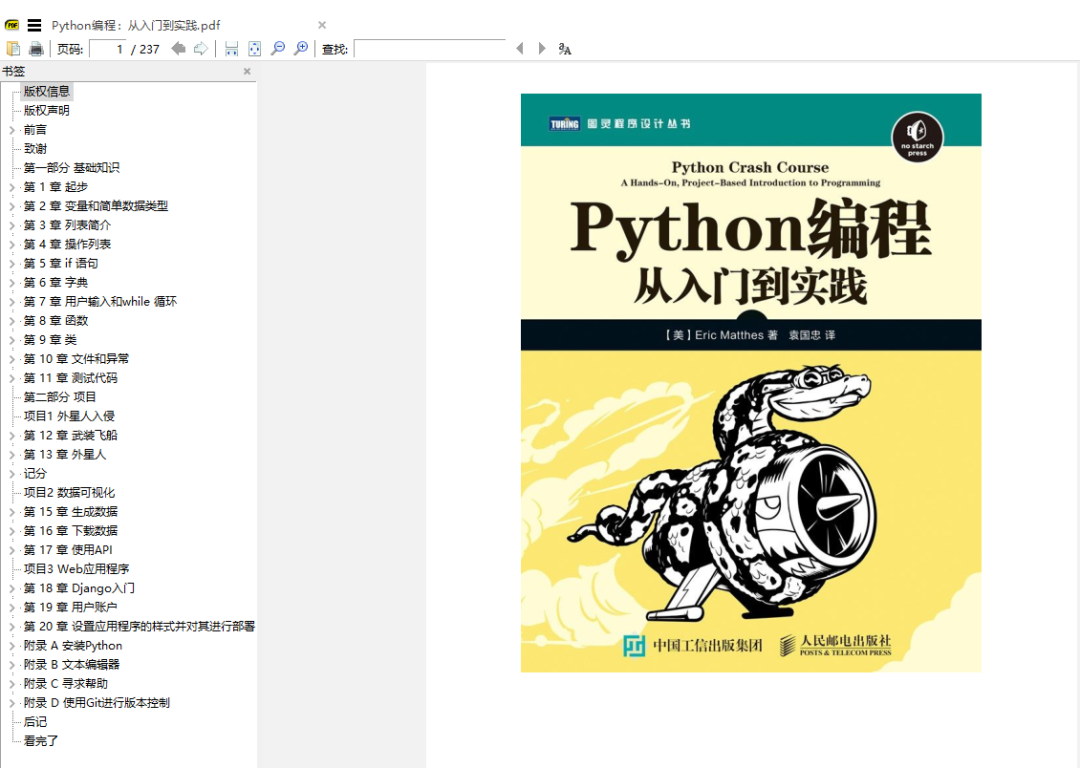This screenshot has width=1080, height=768.
Task: Go to next page arrow
Action: pos(200,48)
